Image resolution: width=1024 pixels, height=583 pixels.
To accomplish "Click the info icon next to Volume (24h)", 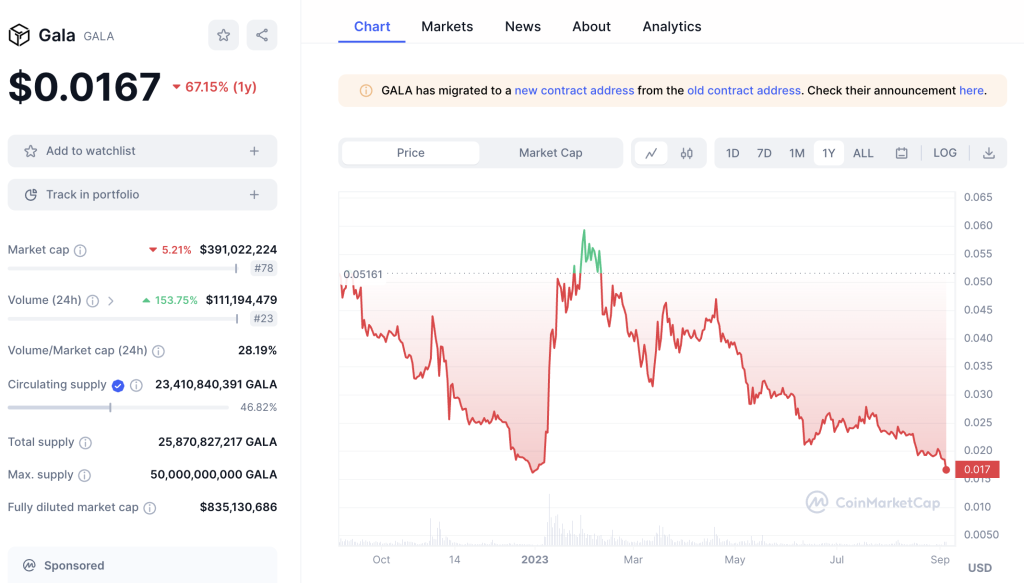I will click(93, 301).
